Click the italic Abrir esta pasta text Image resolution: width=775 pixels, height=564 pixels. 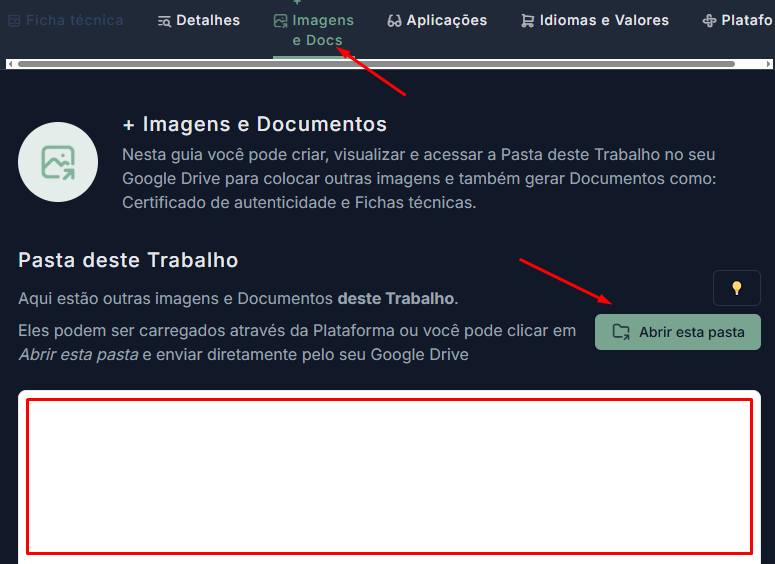pos(78,354)
